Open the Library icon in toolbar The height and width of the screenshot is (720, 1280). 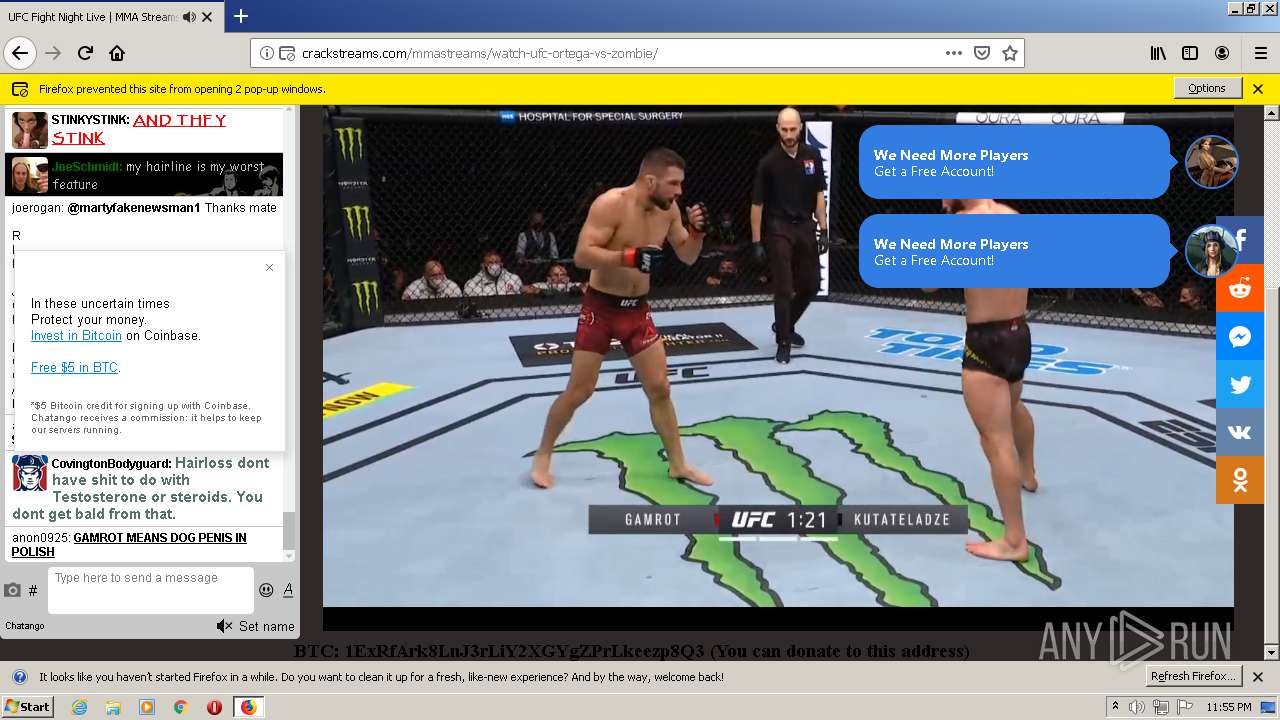click(1158, 53)
